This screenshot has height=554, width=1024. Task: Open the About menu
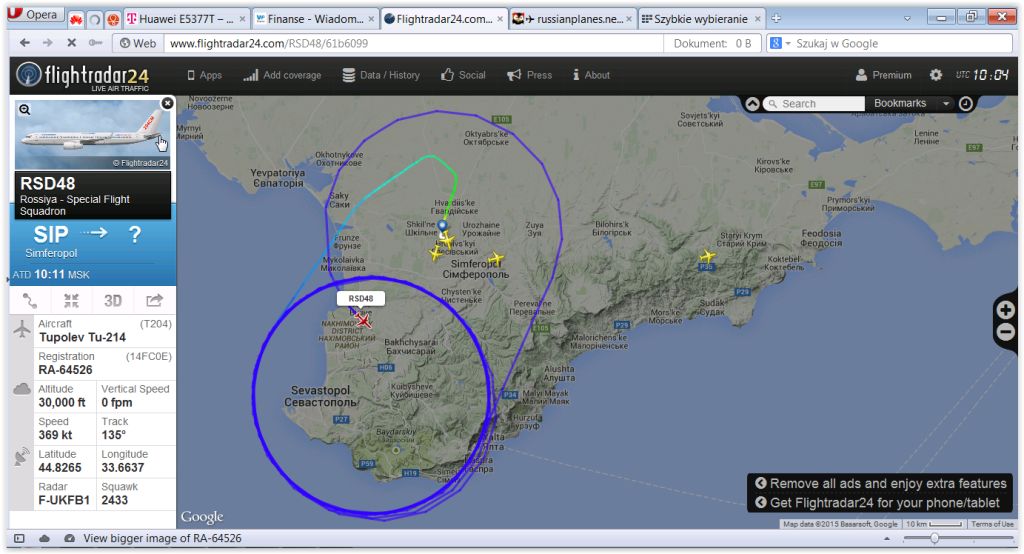pyautogui.click(x=591, y=75)
